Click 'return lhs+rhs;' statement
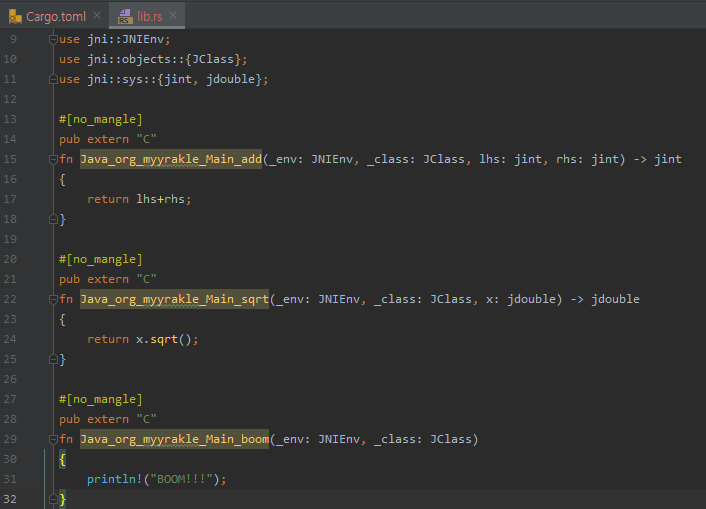The height and width of the screenshot is (509, 706). click(x=139, y=199)
